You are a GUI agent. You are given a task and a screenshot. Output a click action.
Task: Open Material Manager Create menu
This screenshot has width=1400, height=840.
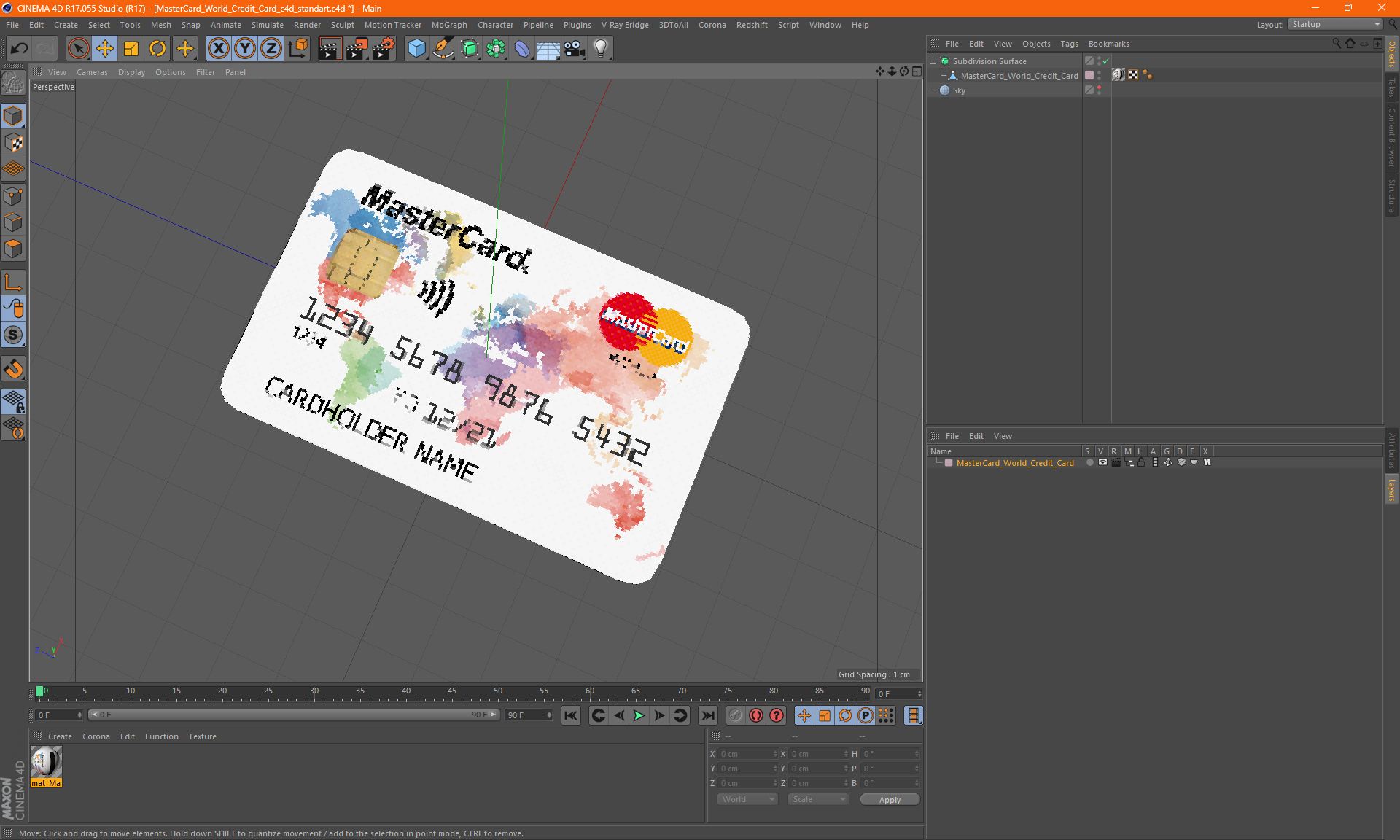[x=60, y=736]
